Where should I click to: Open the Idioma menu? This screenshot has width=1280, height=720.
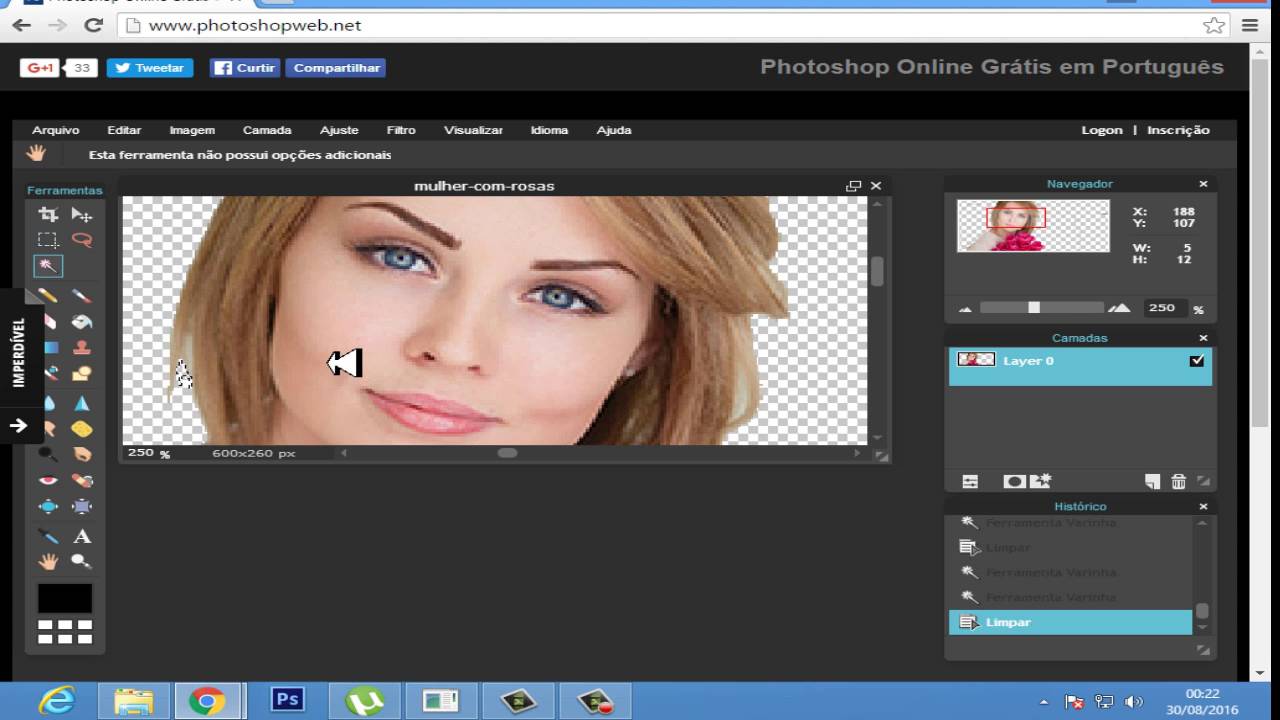click(x=549, y=130)
